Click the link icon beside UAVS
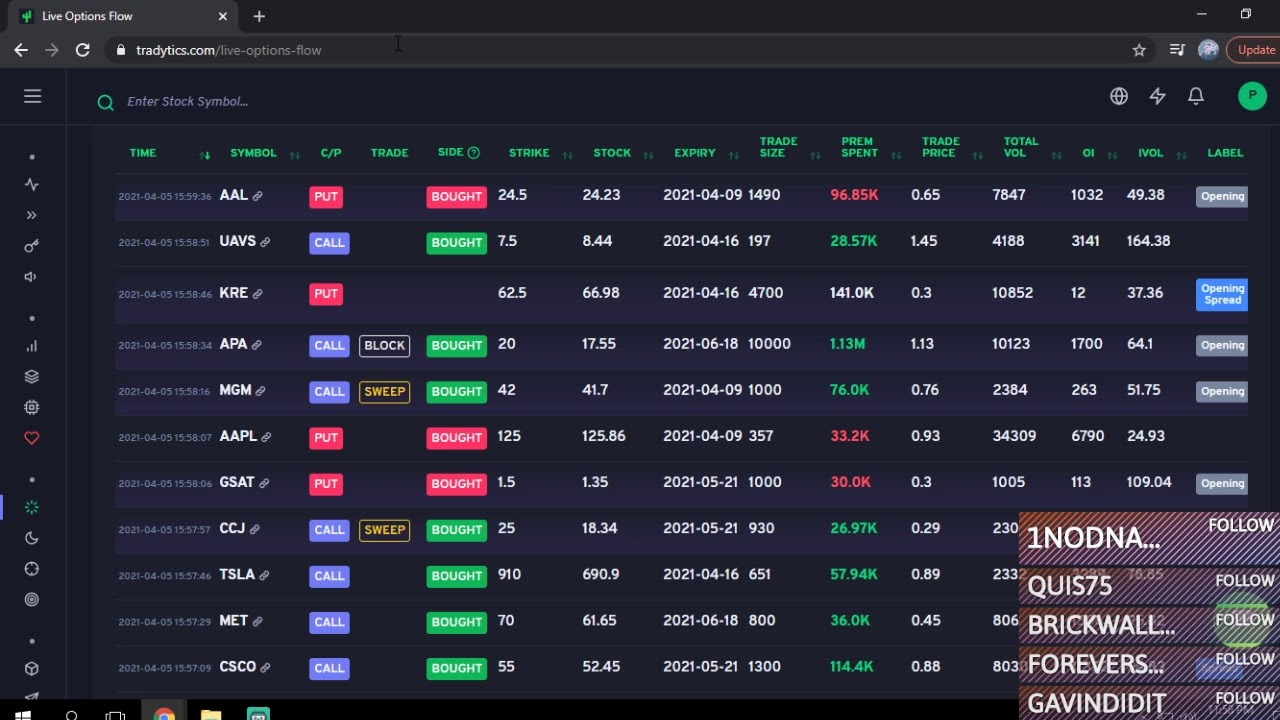This screenshot has height=720, width=1280. [265, 242]
